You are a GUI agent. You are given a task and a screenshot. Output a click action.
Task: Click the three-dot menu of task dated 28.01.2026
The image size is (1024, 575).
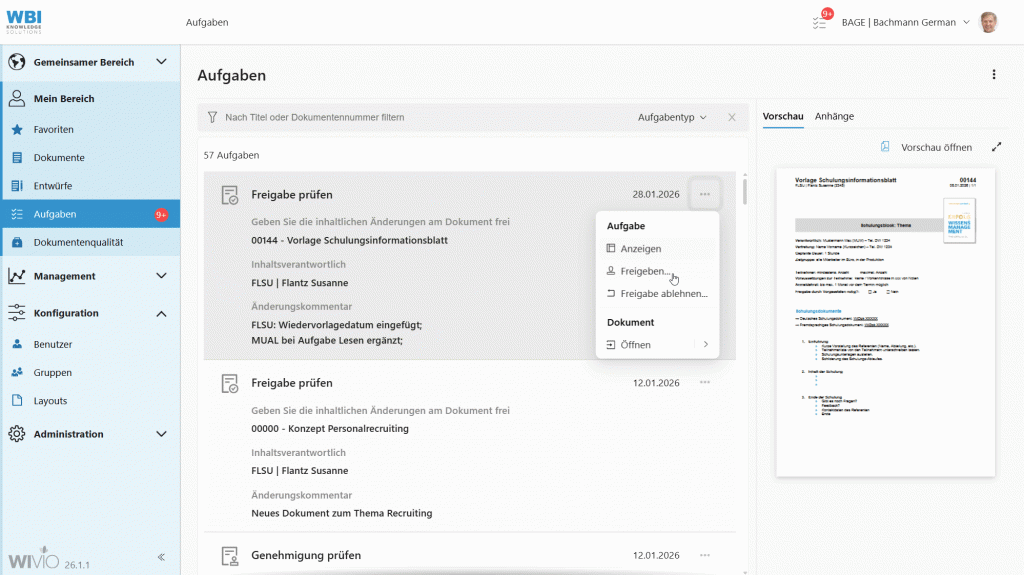point(705,194)
